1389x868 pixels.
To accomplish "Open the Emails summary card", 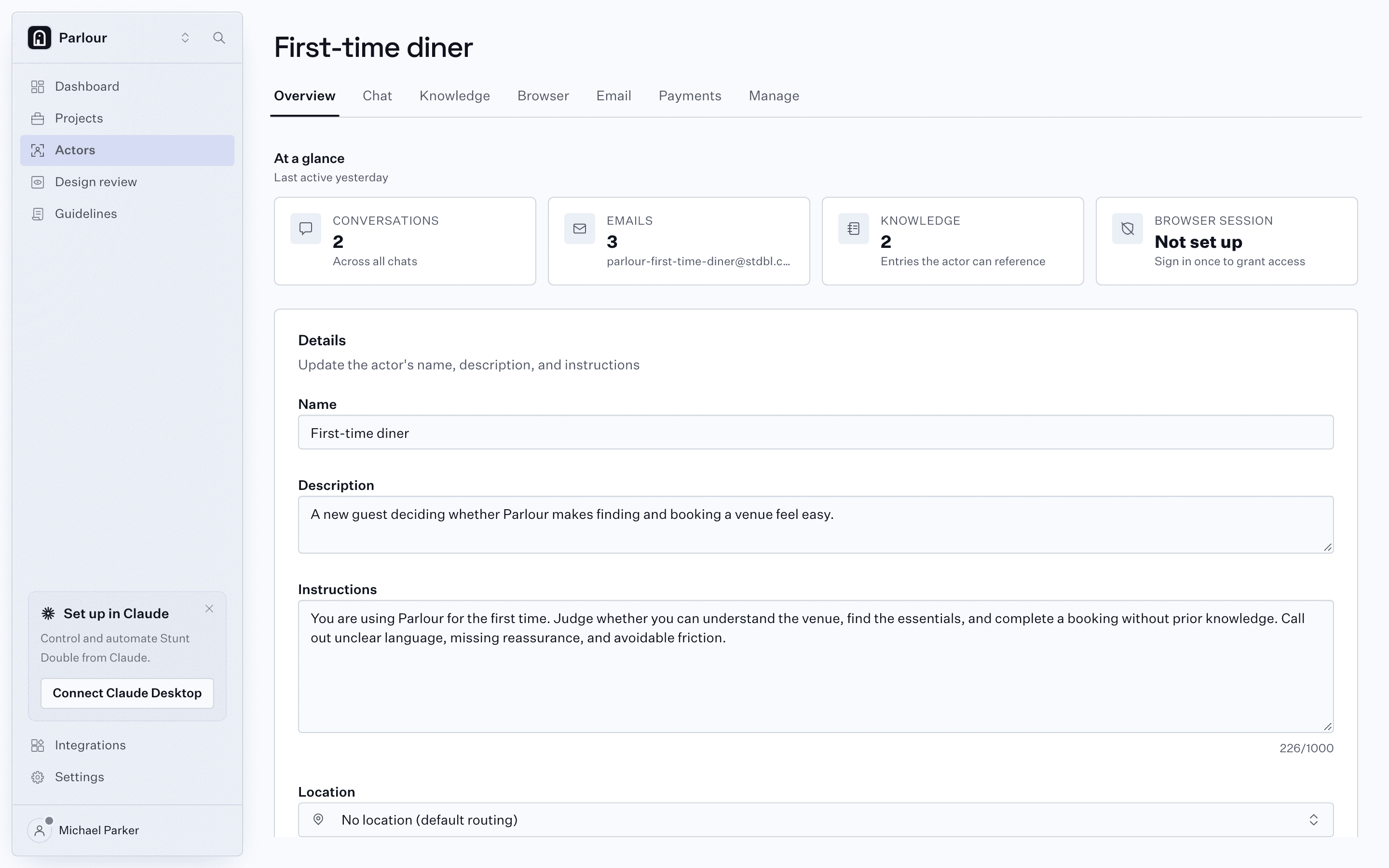I will [x=679, y=241].
